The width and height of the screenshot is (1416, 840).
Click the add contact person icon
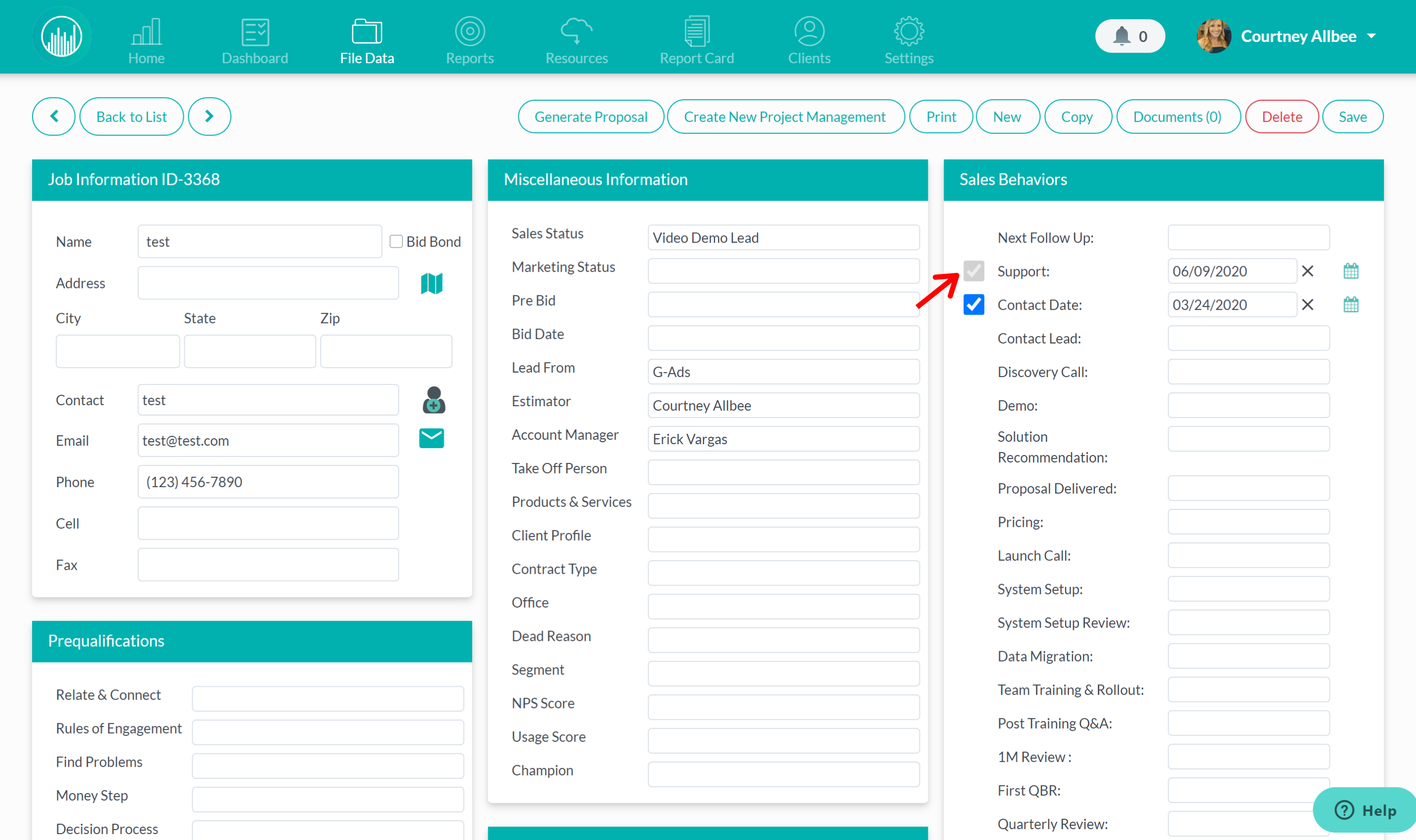pyautogui.click(x=433, y=400)
